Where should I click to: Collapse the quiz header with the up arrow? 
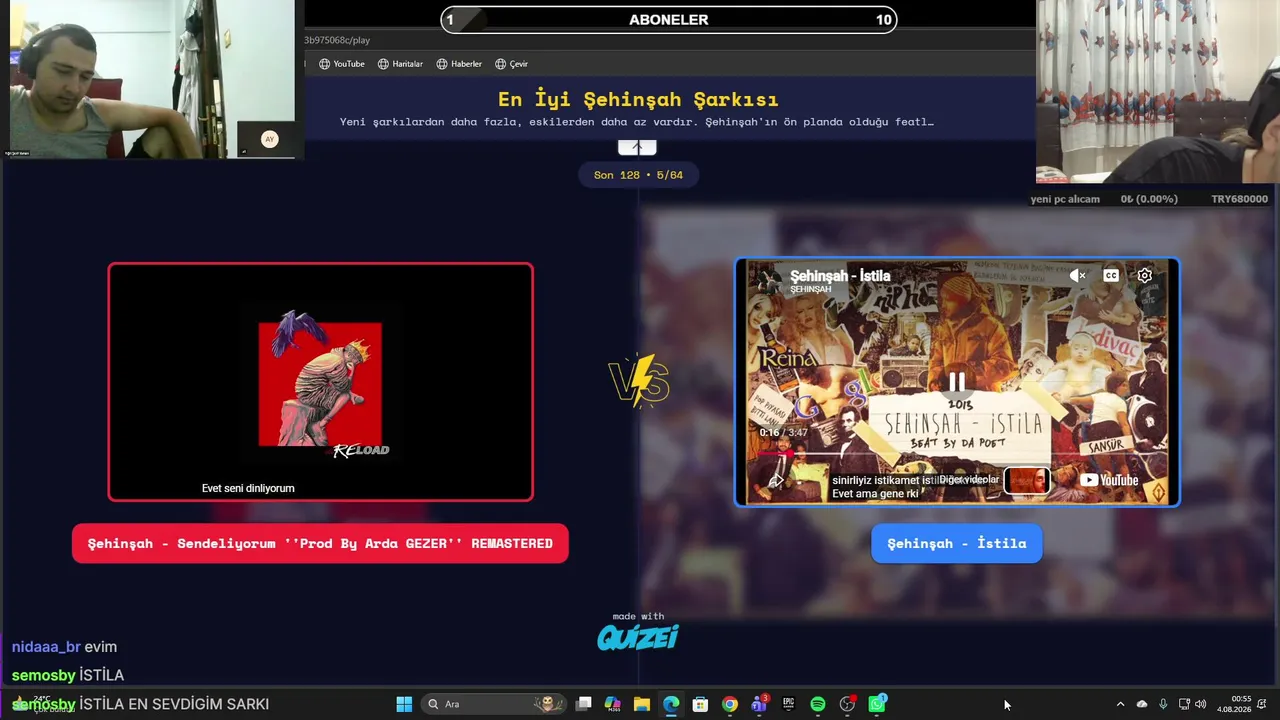637,147
